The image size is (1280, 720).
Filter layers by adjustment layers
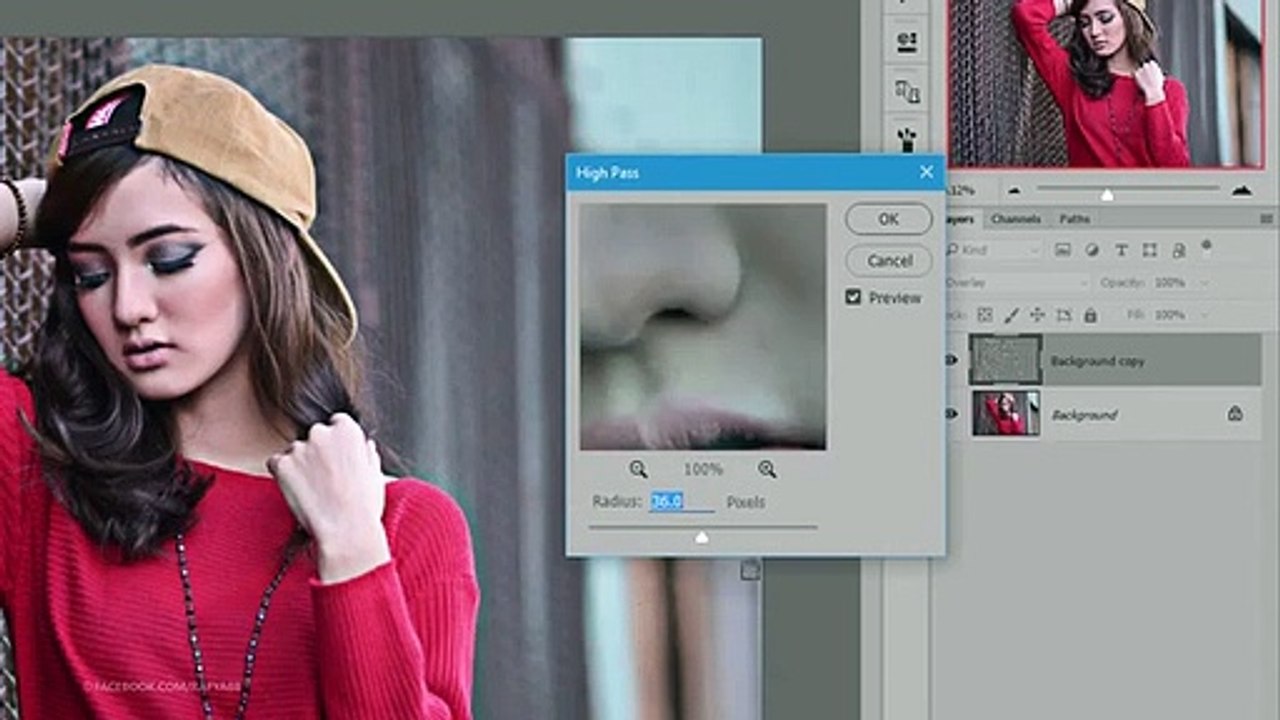[x=1091, y=250]
